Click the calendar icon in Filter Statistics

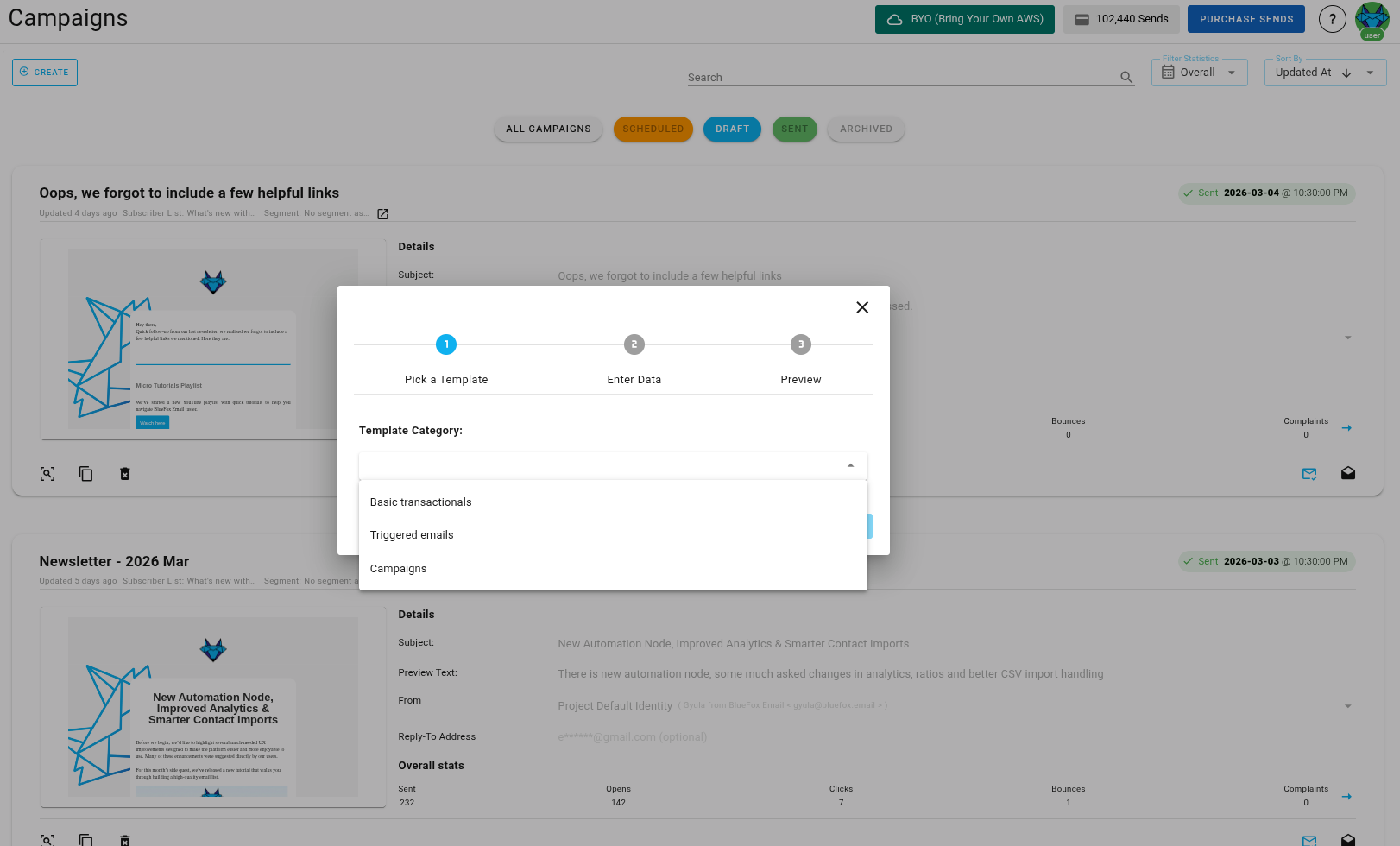point(1170,72)
